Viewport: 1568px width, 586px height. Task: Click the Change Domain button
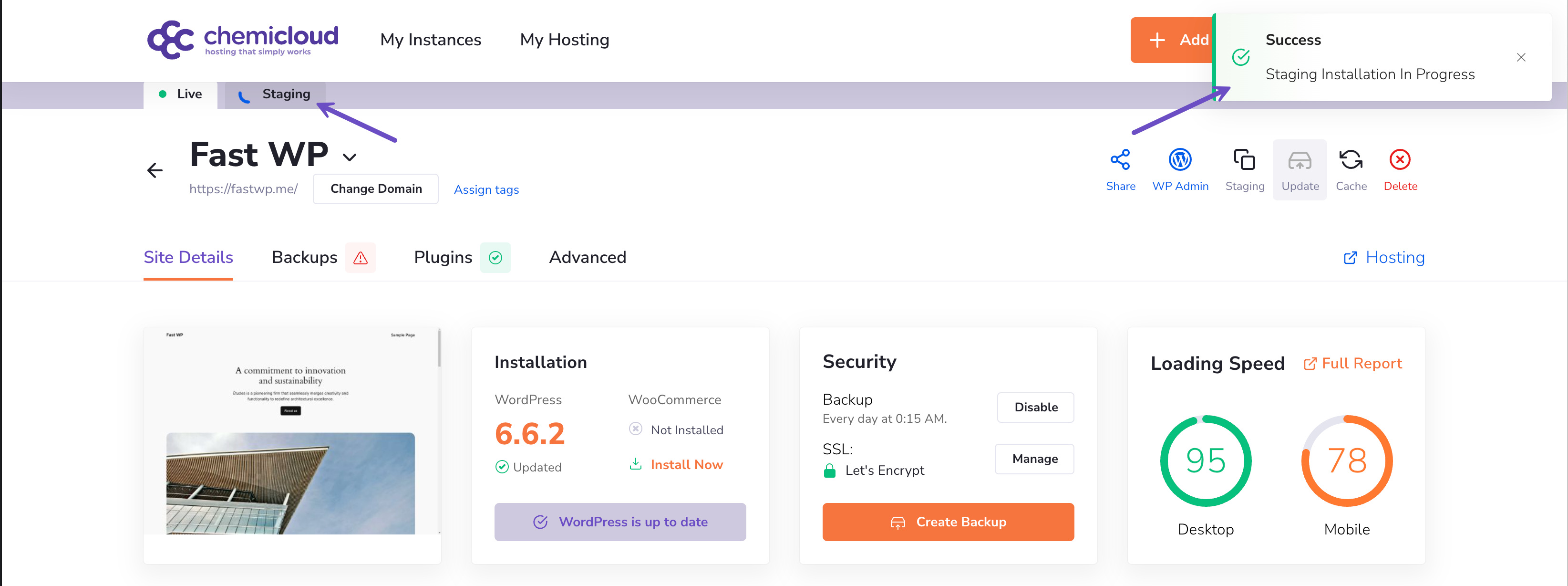(x=376, y=189)
